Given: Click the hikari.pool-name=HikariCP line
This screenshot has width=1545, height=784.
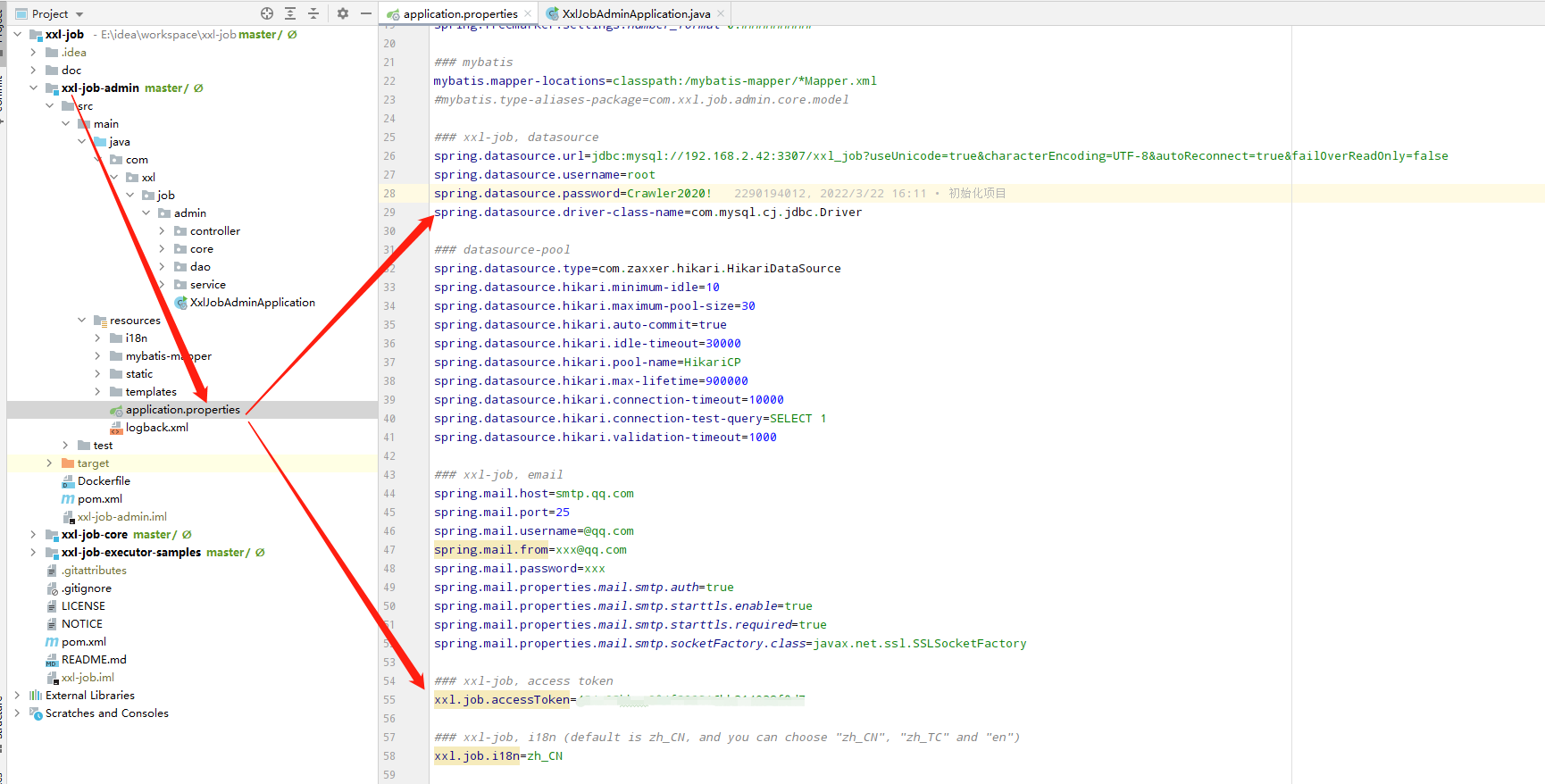Looking at the screenshot, I should 588,363.
